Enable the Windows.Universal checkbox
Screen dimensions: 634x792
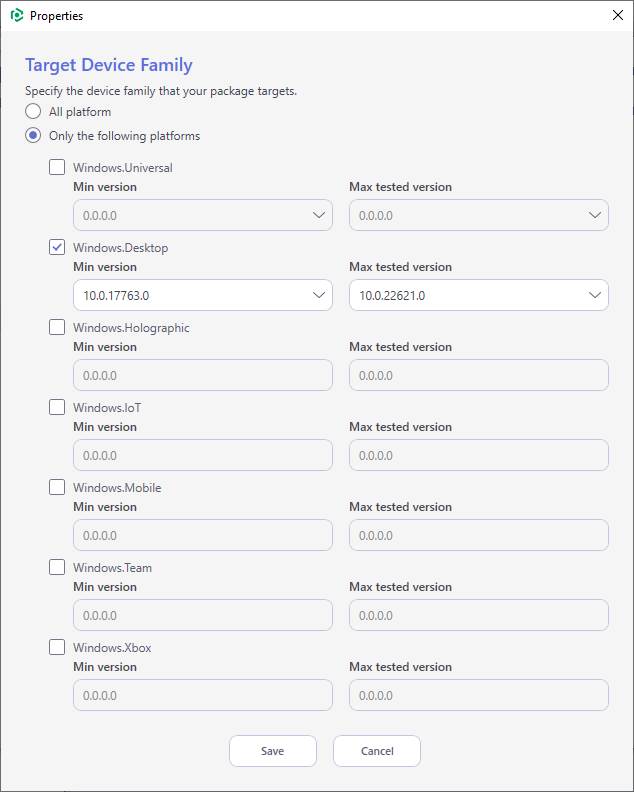(x=57, y=167)
